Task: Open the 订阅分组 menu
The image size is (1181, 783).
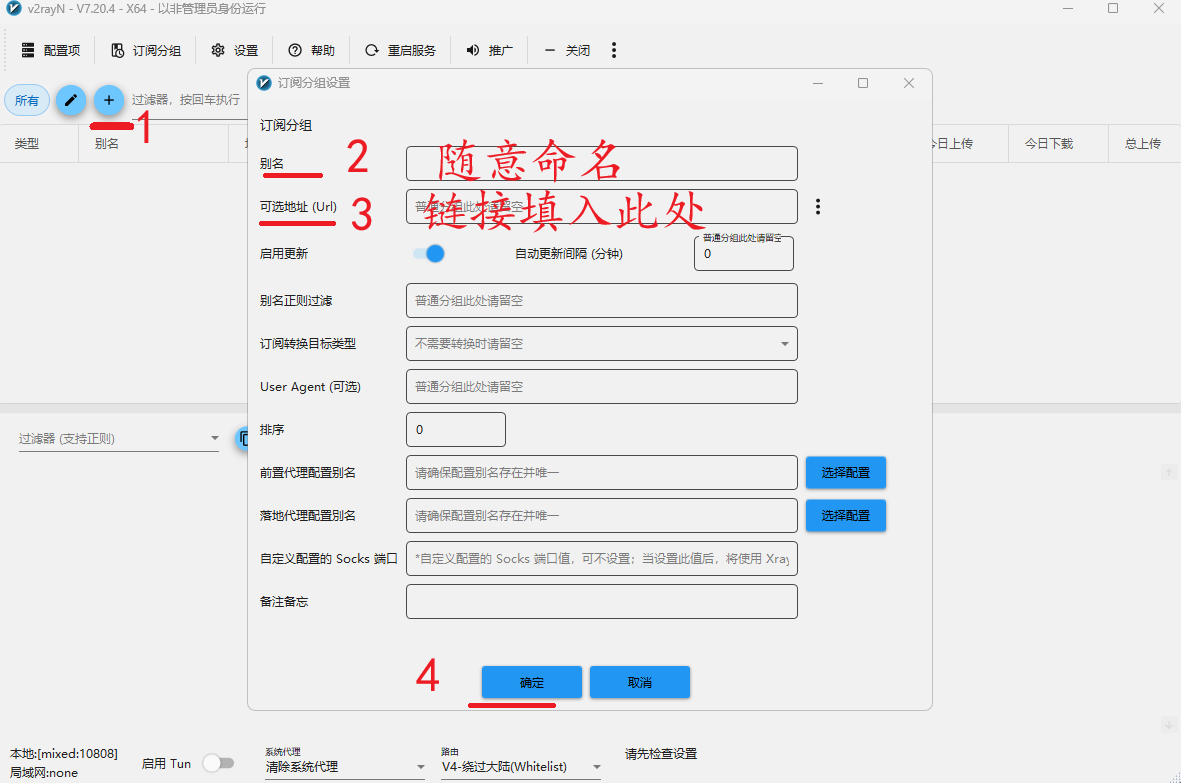Action: pyautogui.click(x=146, y=50)
